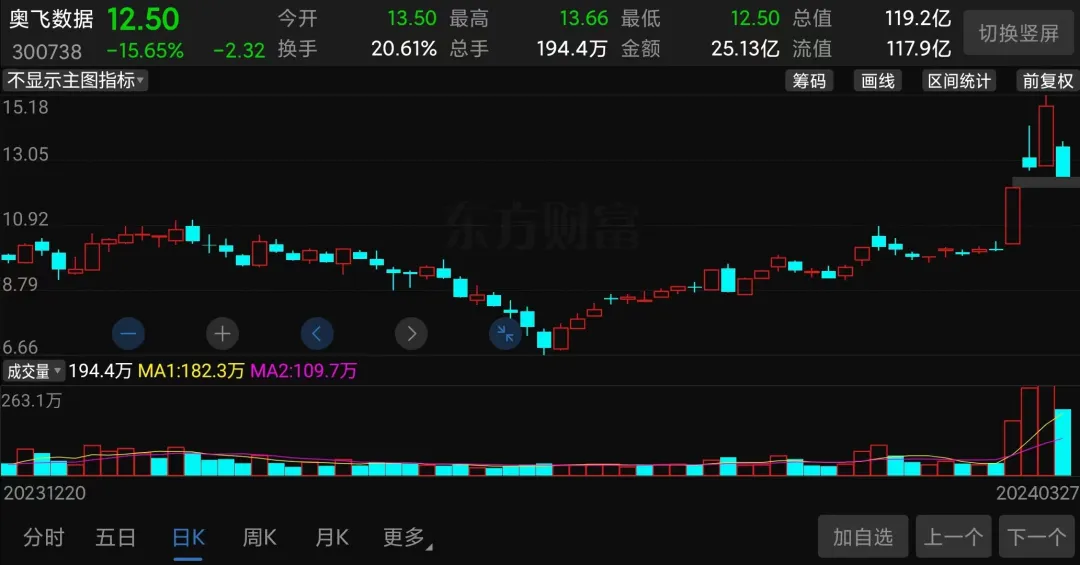Click the turnover rate 20.61%
Image resolution: width=1080 pixels, height=565 pixels.
tap(404, 49)
